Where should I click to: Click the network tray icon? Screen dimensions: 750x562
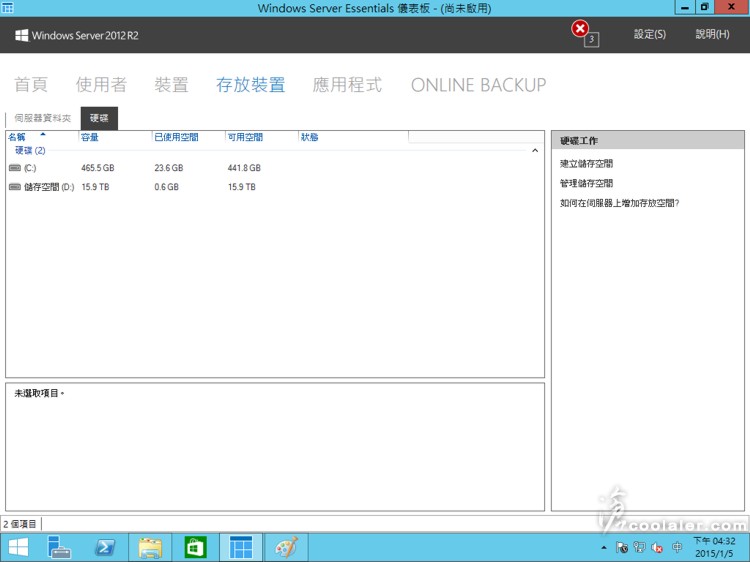pos(639,548)
